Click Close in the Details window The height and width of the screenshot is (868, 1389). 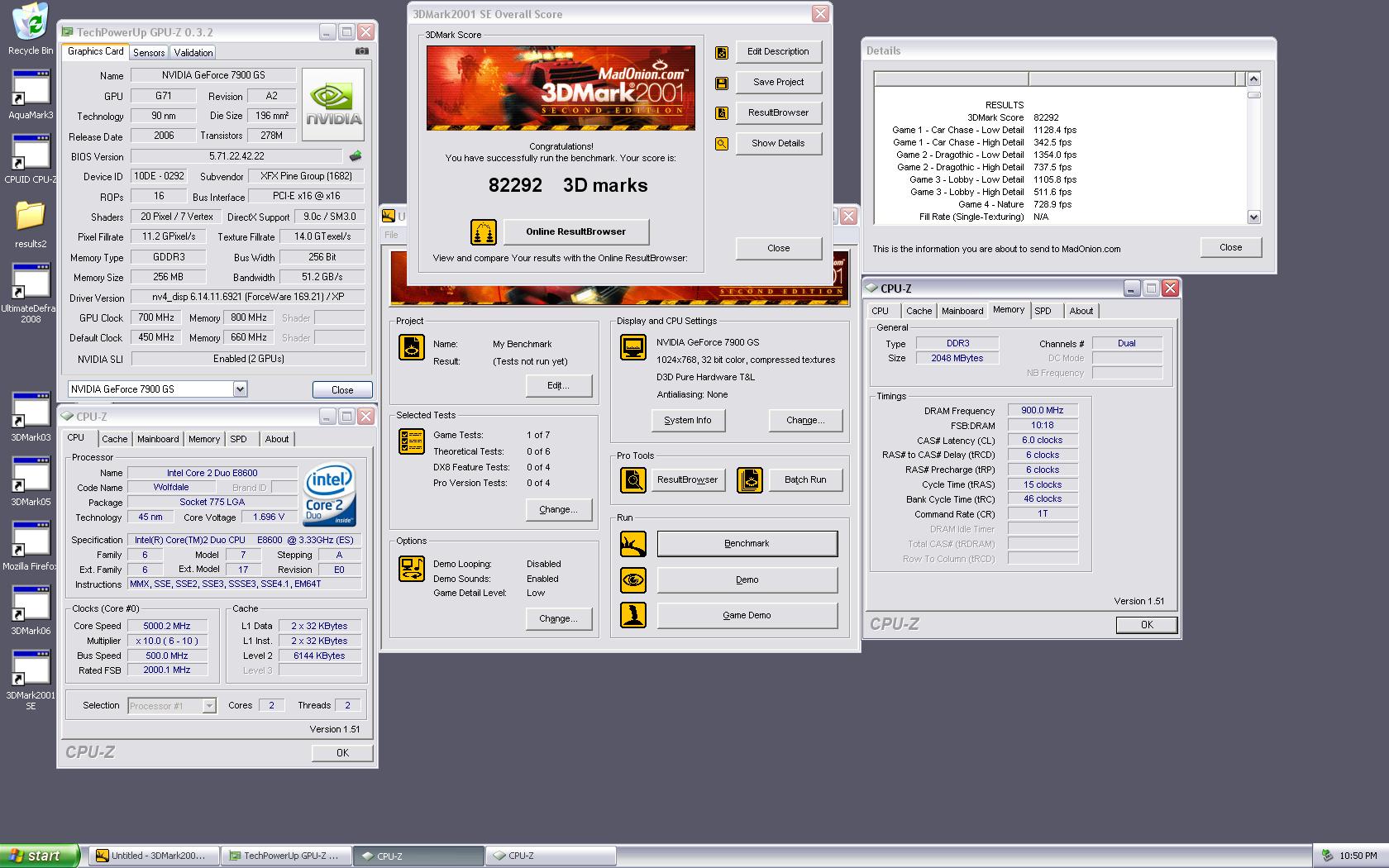(1230, 248)
